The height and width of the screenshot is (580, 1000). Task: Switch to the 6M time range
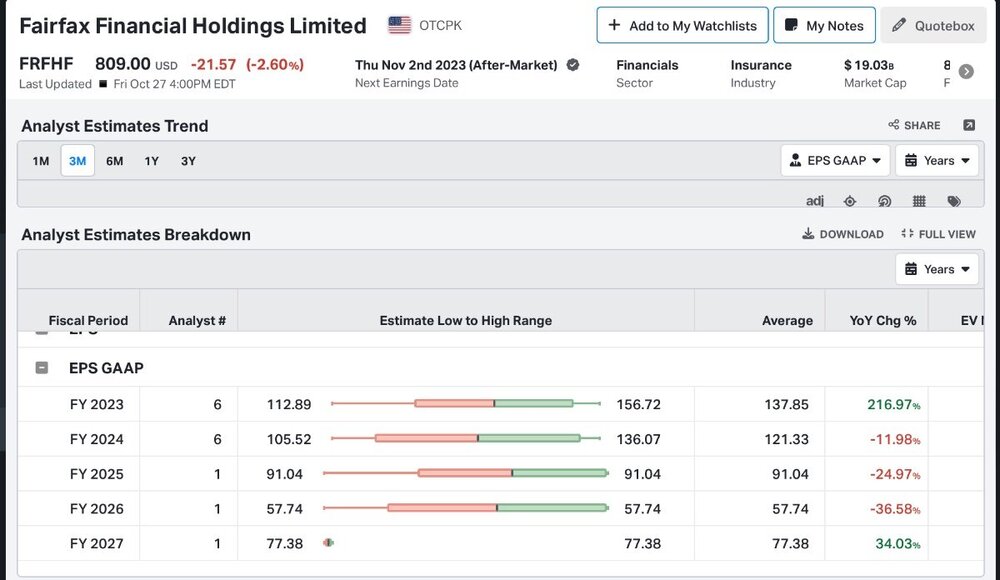point(115,161)
